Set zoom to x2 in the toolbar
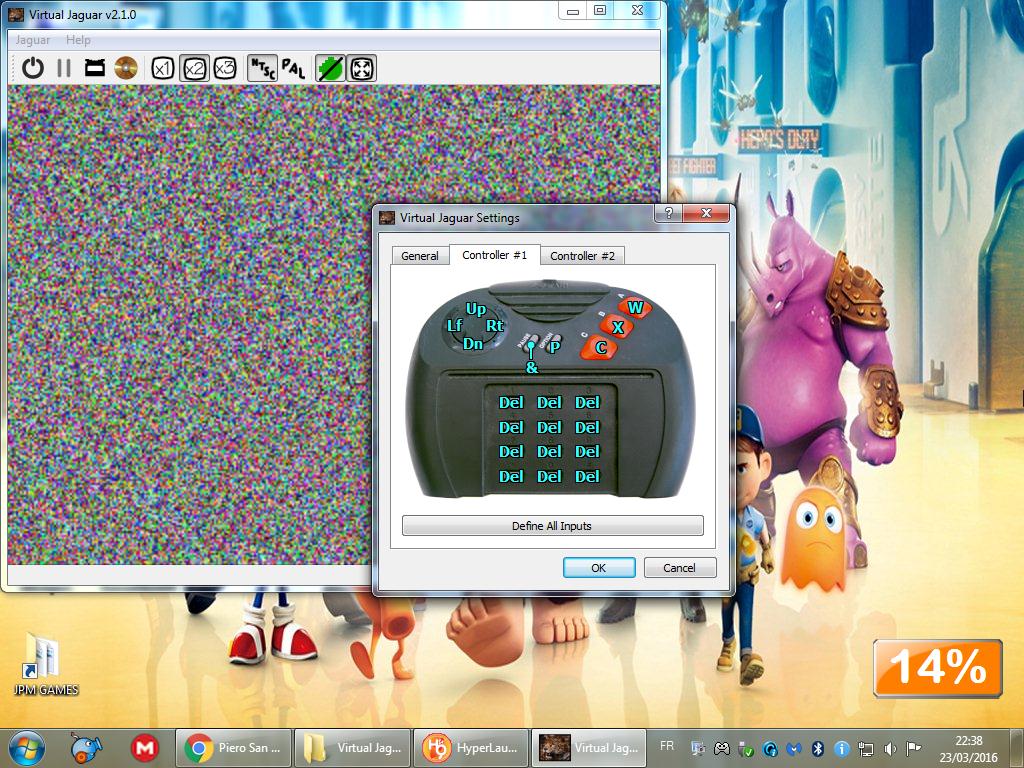Viewport: 1024px width, 768px height. point(194,68)
